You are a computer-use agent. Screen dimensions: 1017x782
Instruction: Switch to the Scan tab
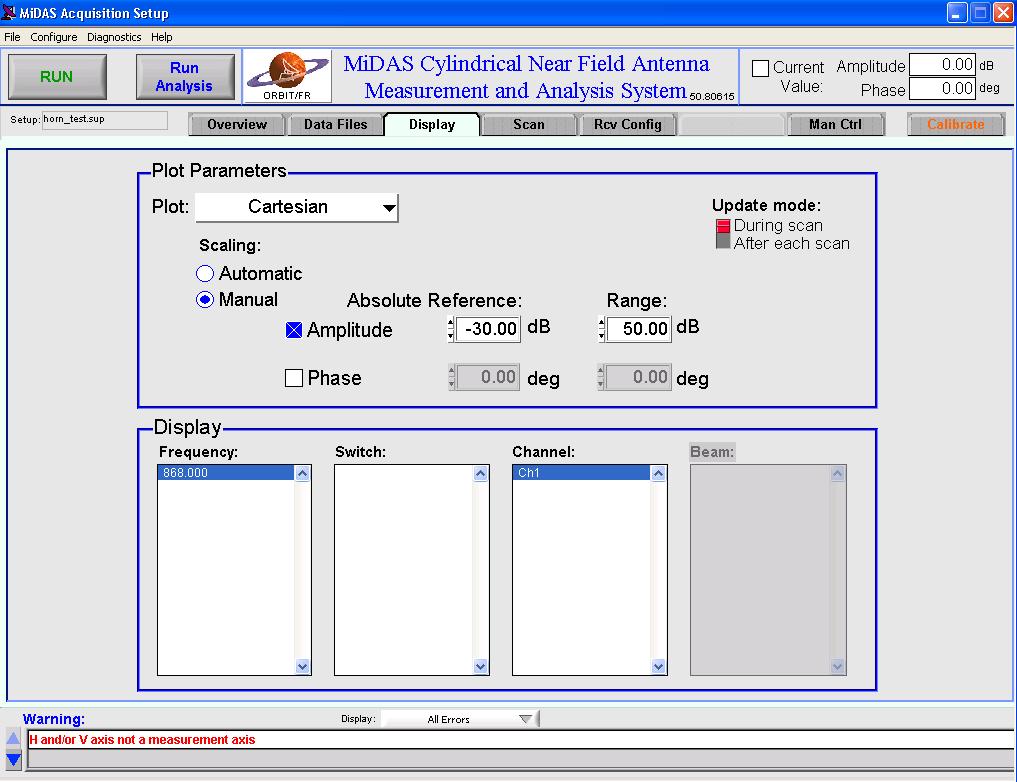[x=529, y=124]
